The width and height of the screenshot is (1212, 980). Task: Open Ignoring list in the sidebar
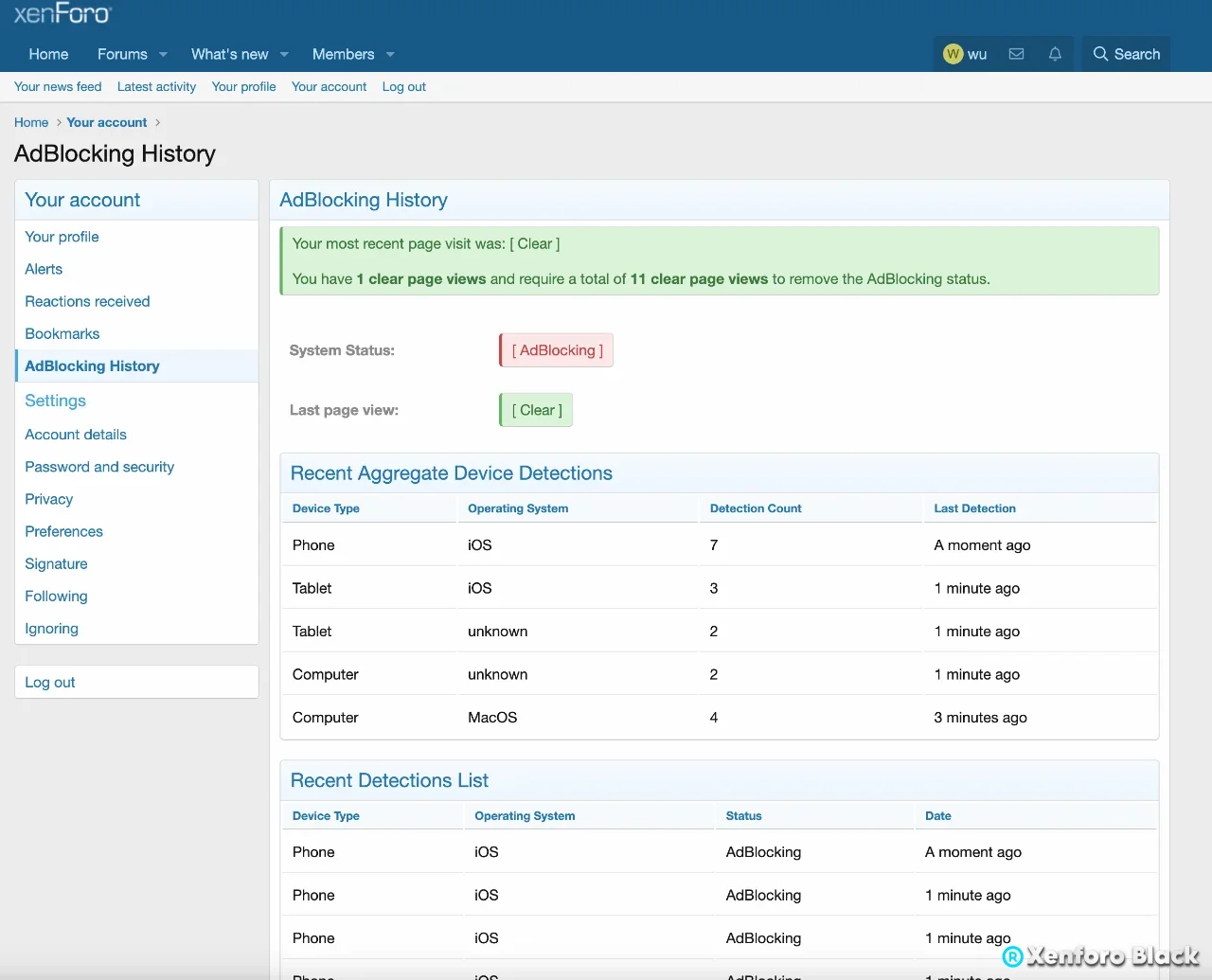click(136, 628)
